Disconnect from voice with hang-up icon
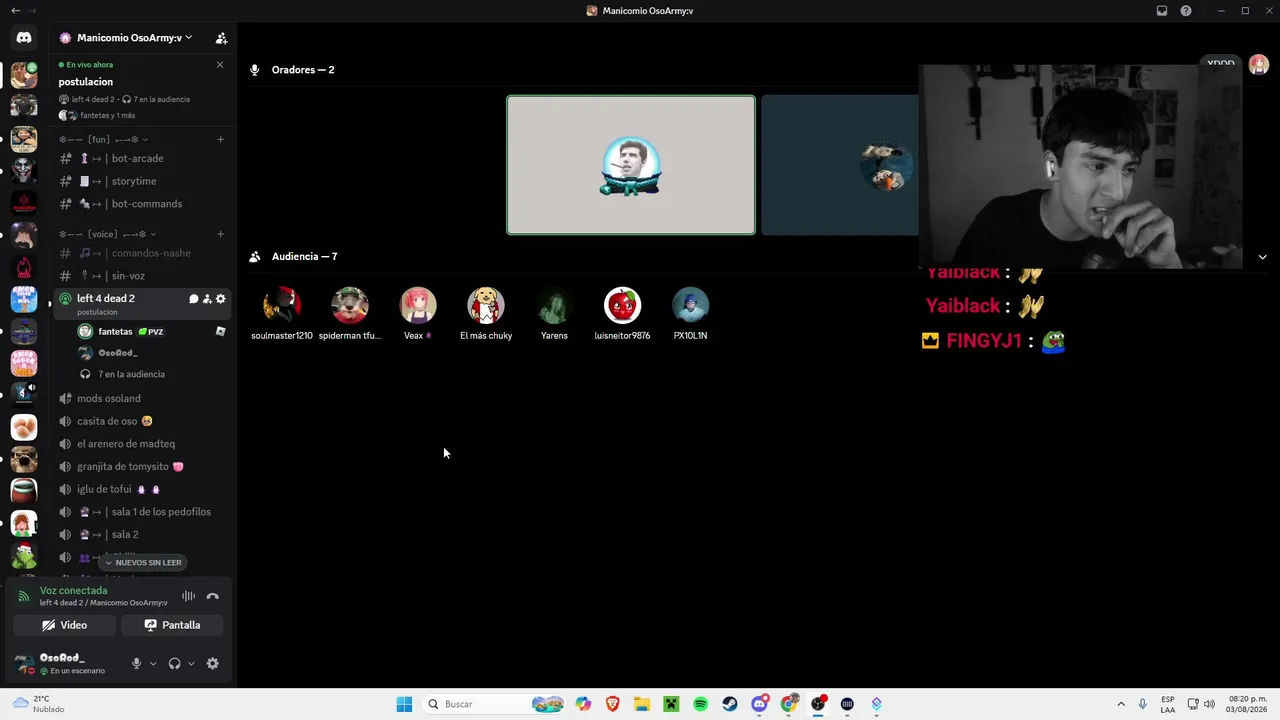The image size is (1280, 720). click(212, 596)
